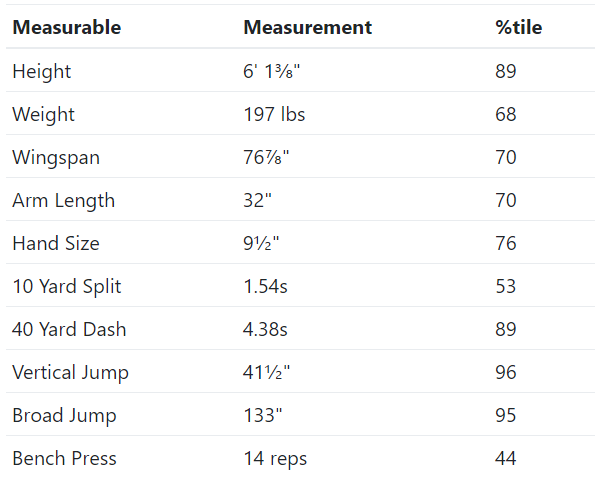The image size is (601, 487).
Task: Select the Height measurement 6' 1⅜"
Action: (272, 72)
